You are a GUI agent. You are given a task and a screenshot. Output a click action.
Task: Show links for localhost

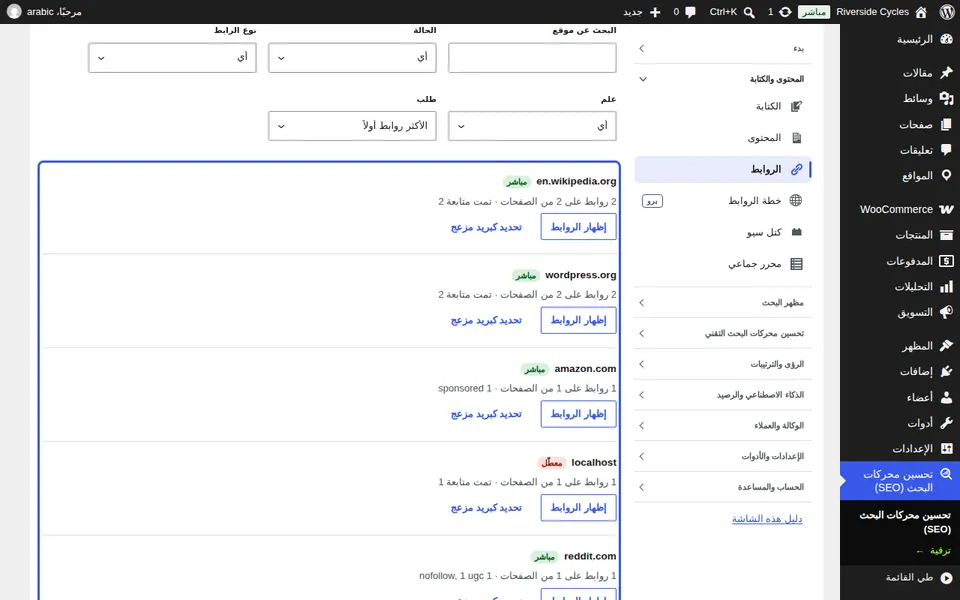pyautogui.click(x=578, y=508)
